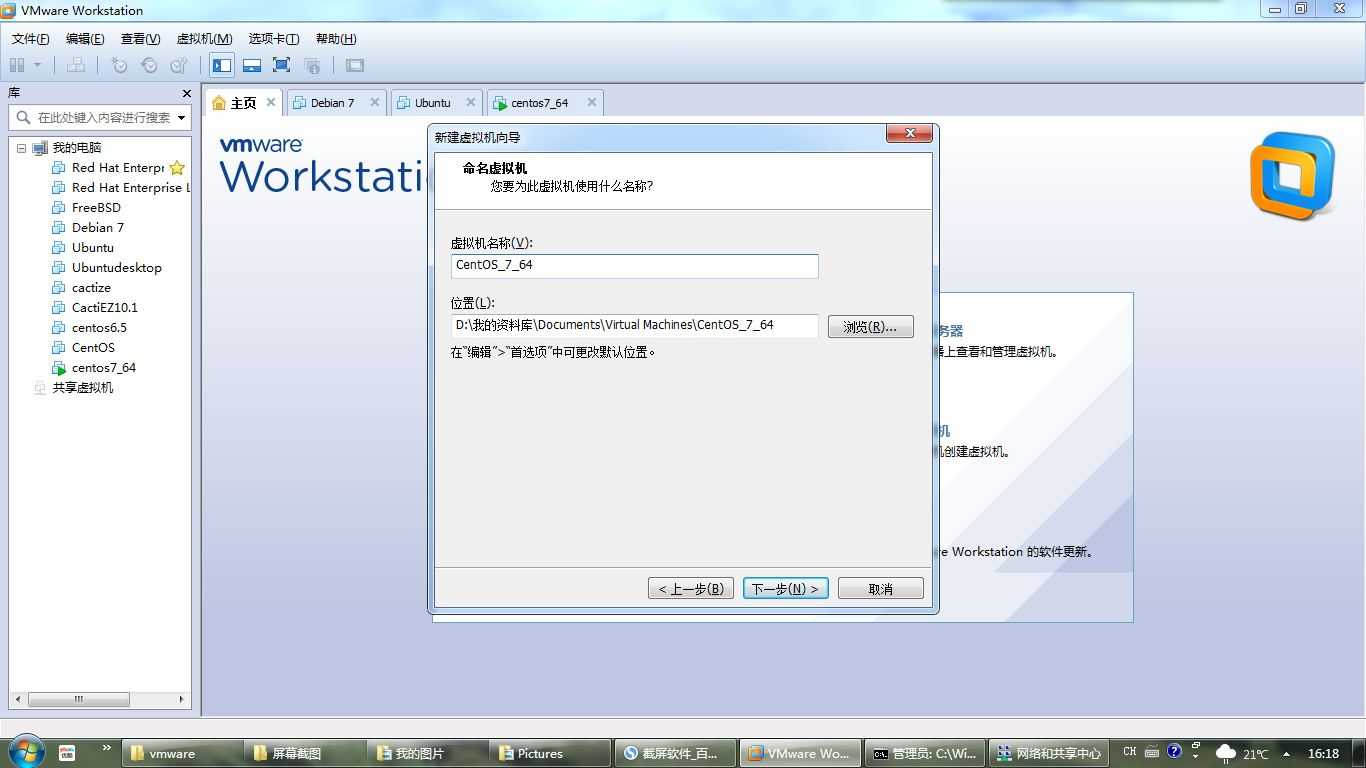Select centos6.5 in the library
This screenshot has height=768, width=1366.
(x=99, y=328)
